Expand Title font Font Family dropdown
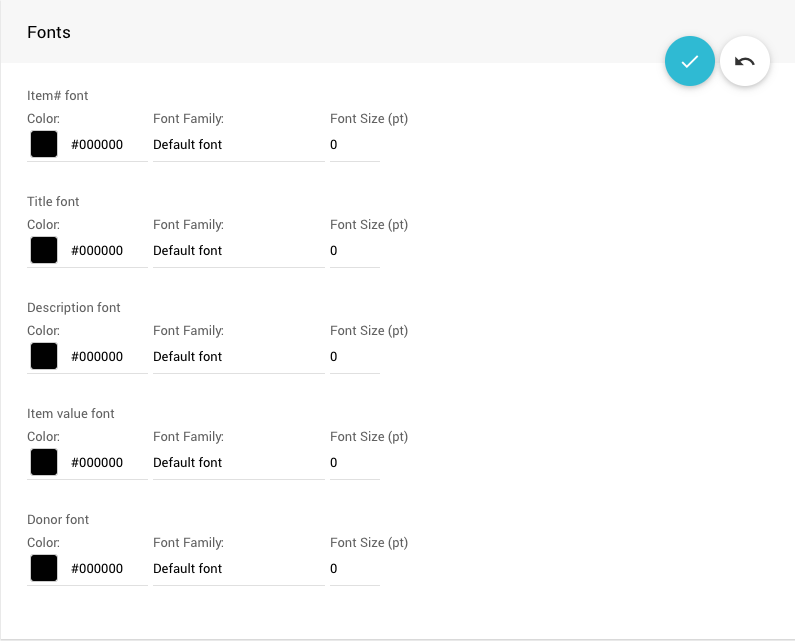The width and height of the screenshot is (795, 641). click(238, 251)
